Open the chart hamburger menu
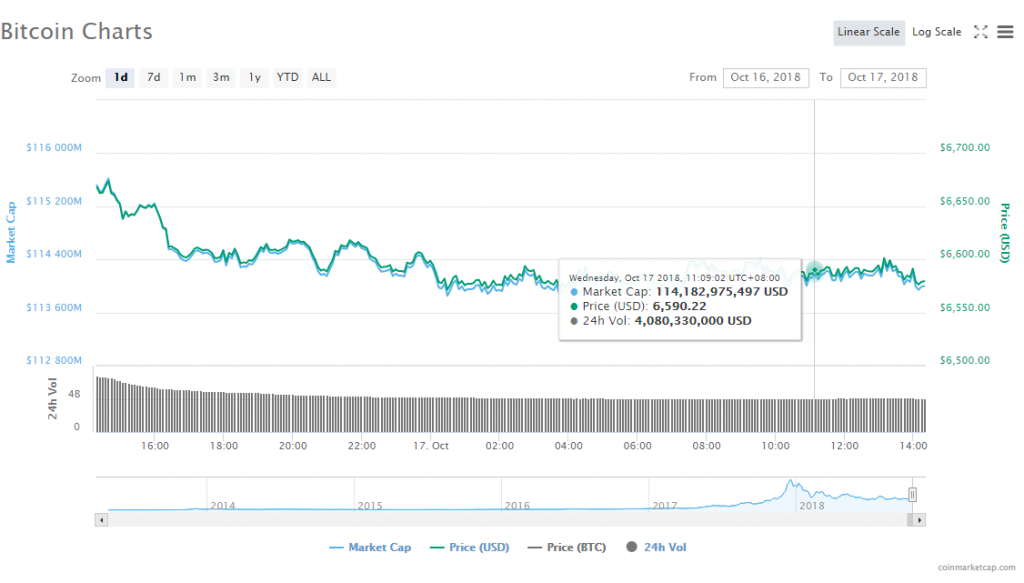This screenshot has width=1024, height=583. pos(1005,32)
